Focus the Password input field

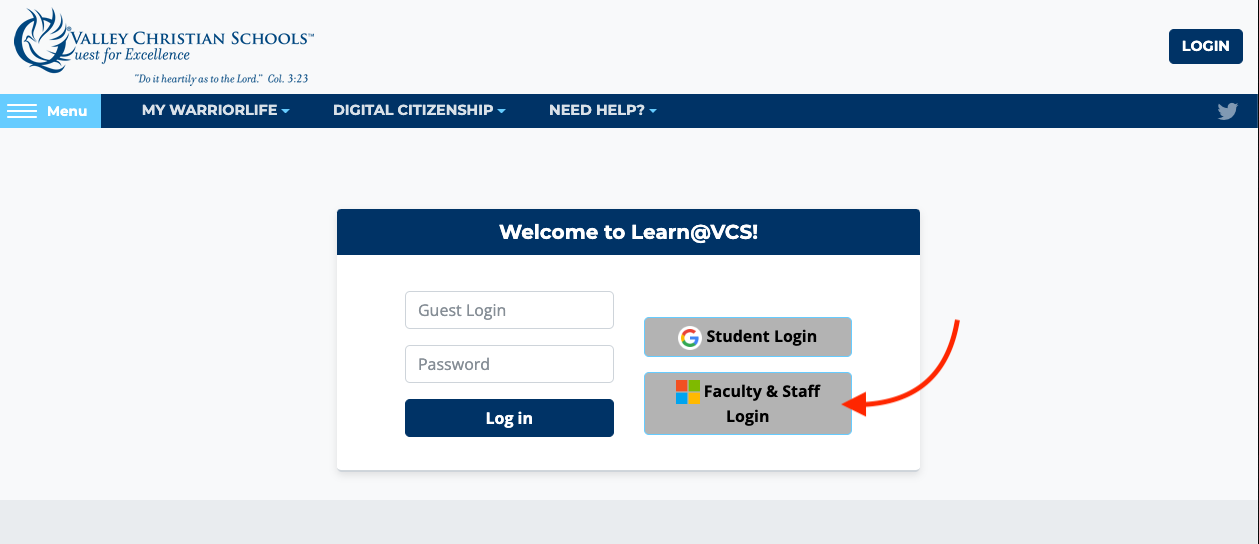click(x=509, y=364)
